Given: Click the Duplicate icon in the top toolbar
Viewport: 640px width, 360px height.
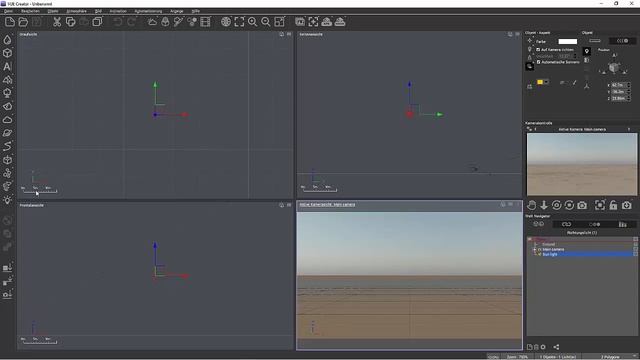Looking at the screenshot, I should click(97, 22).
